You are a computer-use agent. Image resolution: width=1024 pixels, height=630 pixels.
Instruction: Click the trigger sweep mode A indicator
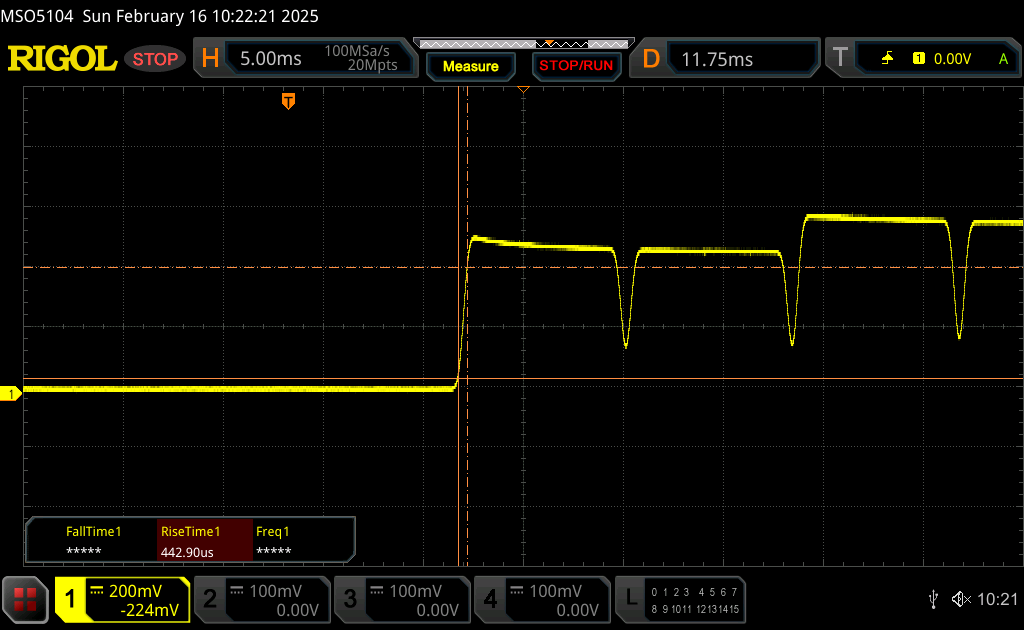pos(1003,59)
